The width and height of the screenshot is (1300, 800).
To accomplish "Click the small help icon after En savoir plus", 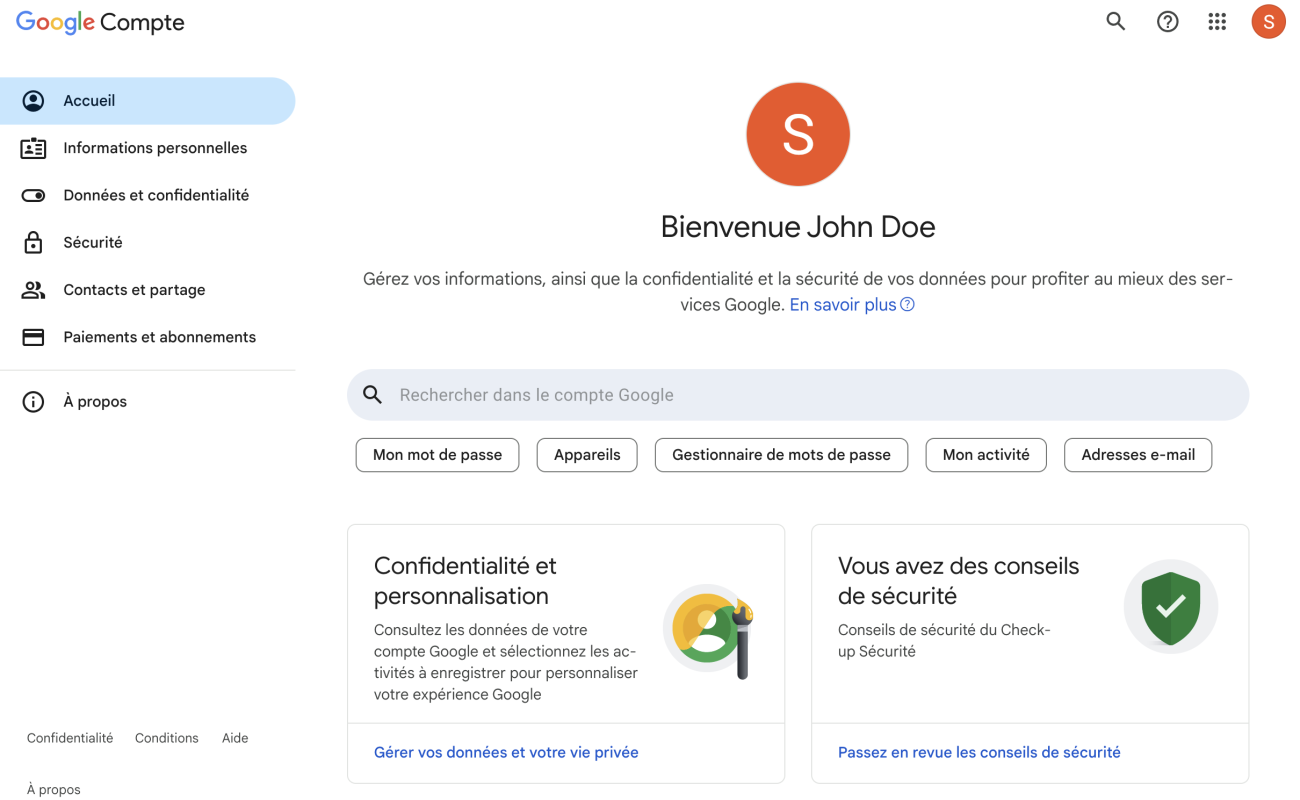I will pyautogui.click(x=907, y=305).
